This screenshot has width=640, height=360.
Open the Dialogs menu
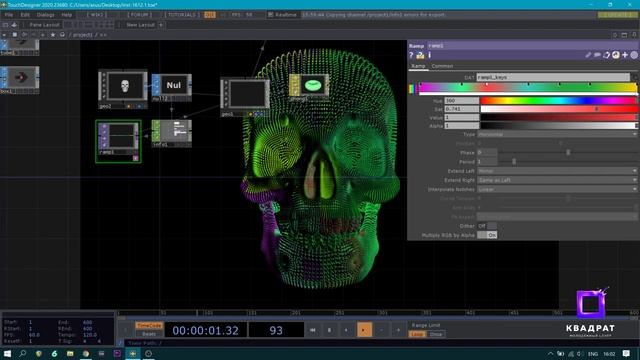(x=45, y=15)
